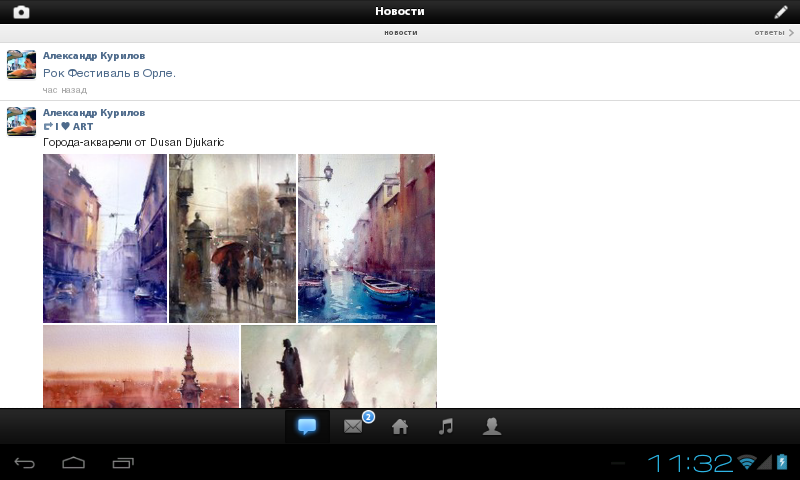The image size is (800, 480).
Task: Tap the час назад timestamp
Action: tap(65, 90)
